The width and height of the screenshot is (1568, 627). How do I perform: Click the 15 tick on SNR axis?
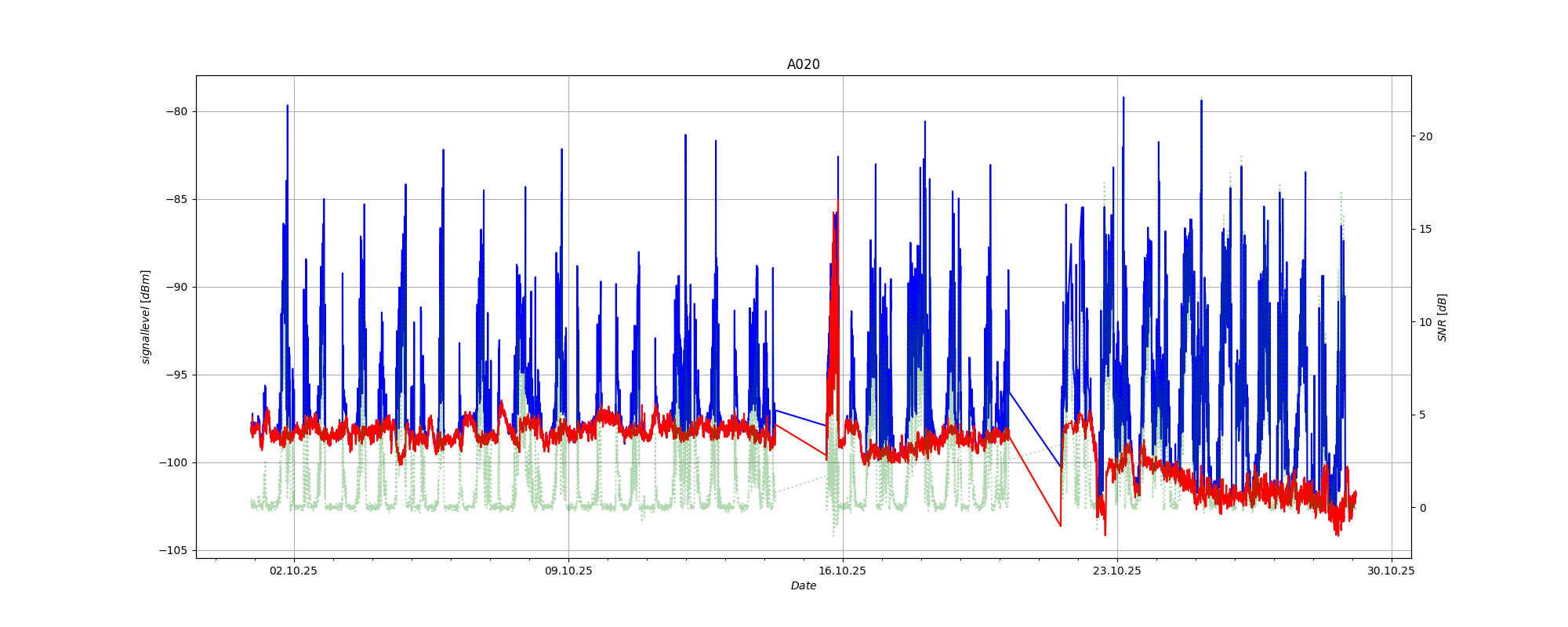[x=1425, y=229]
